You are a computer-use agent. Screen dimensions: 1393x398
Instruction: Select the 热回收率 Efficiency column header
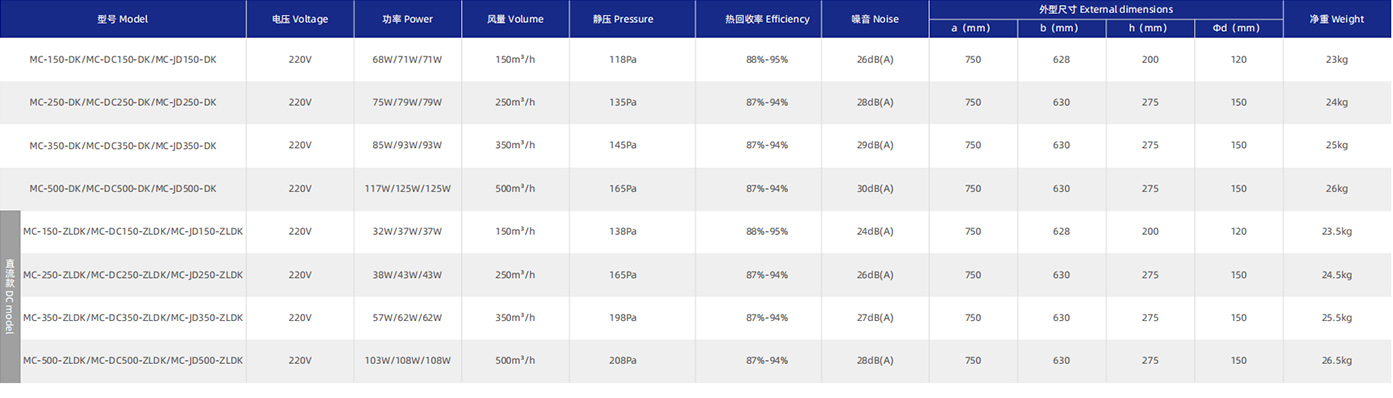pyautogui.click(x=767, y=19)
